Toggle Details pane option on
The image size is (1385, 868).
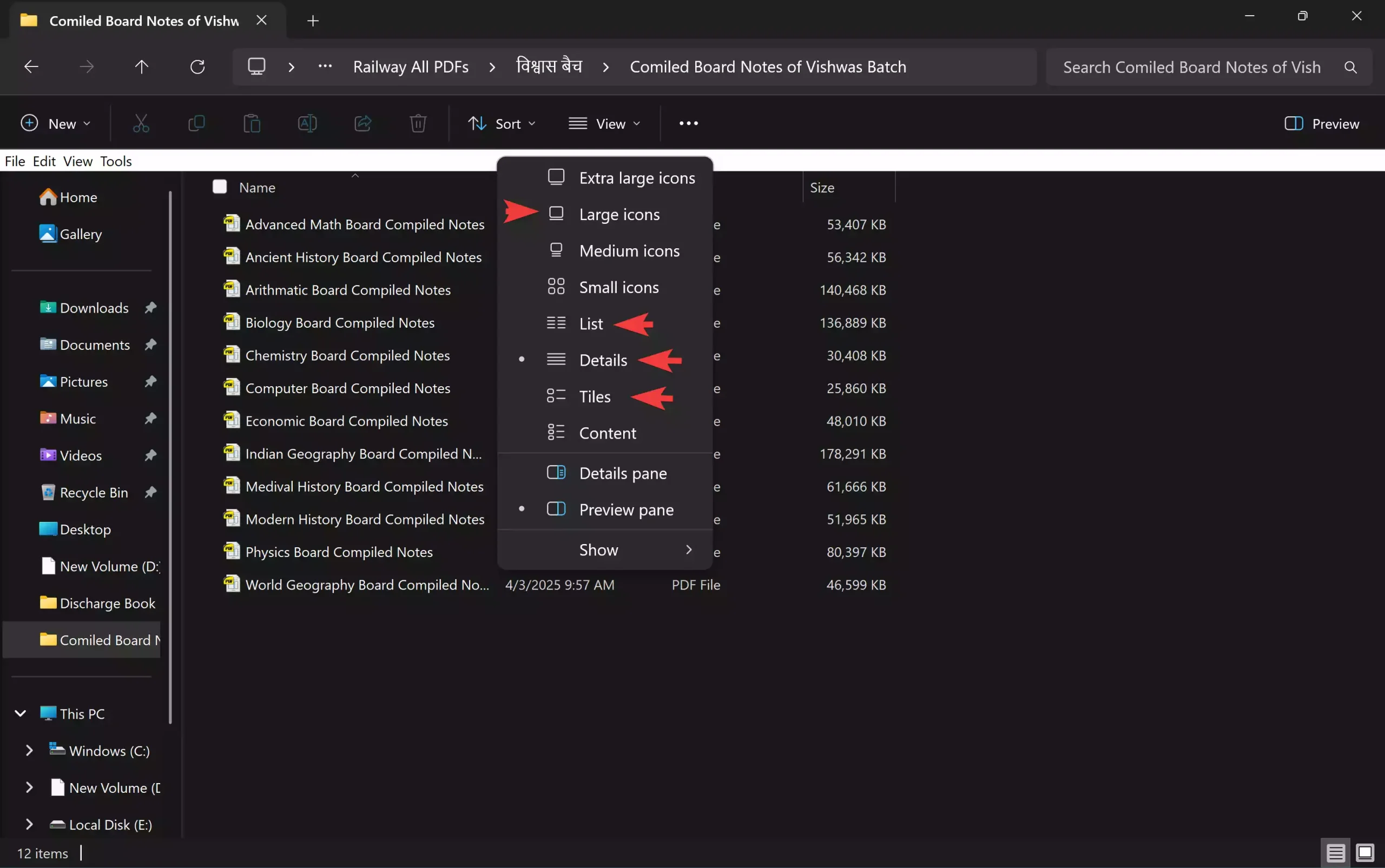tap(624, 473)
